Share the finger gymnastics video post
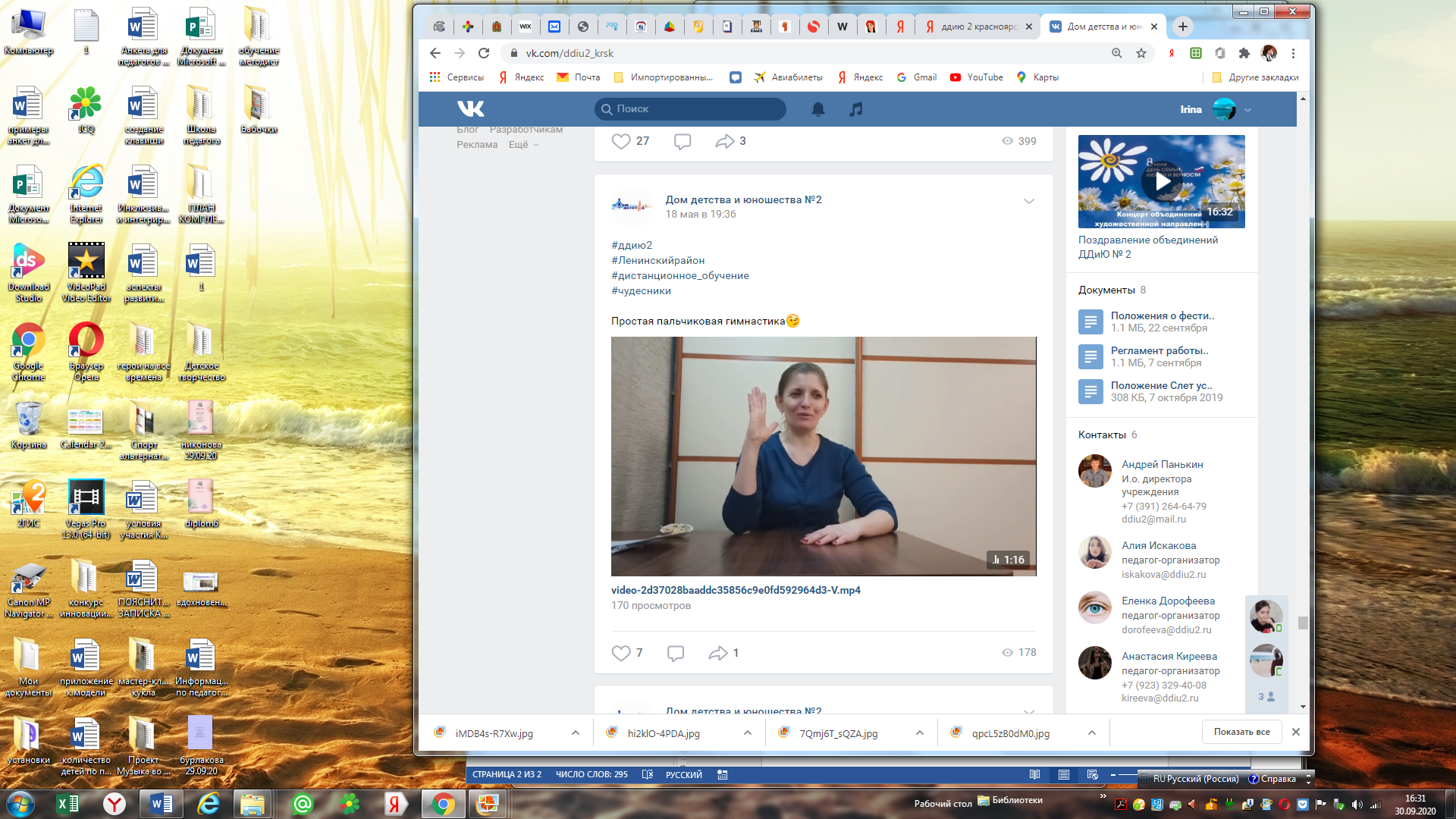Viewport: 1456px width, 819px height. tap(717, 653)
